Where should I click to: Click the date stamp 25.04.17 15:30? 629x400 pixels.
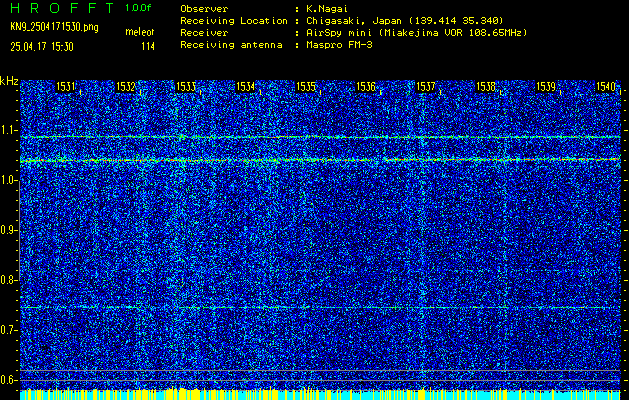coord(42,47)
